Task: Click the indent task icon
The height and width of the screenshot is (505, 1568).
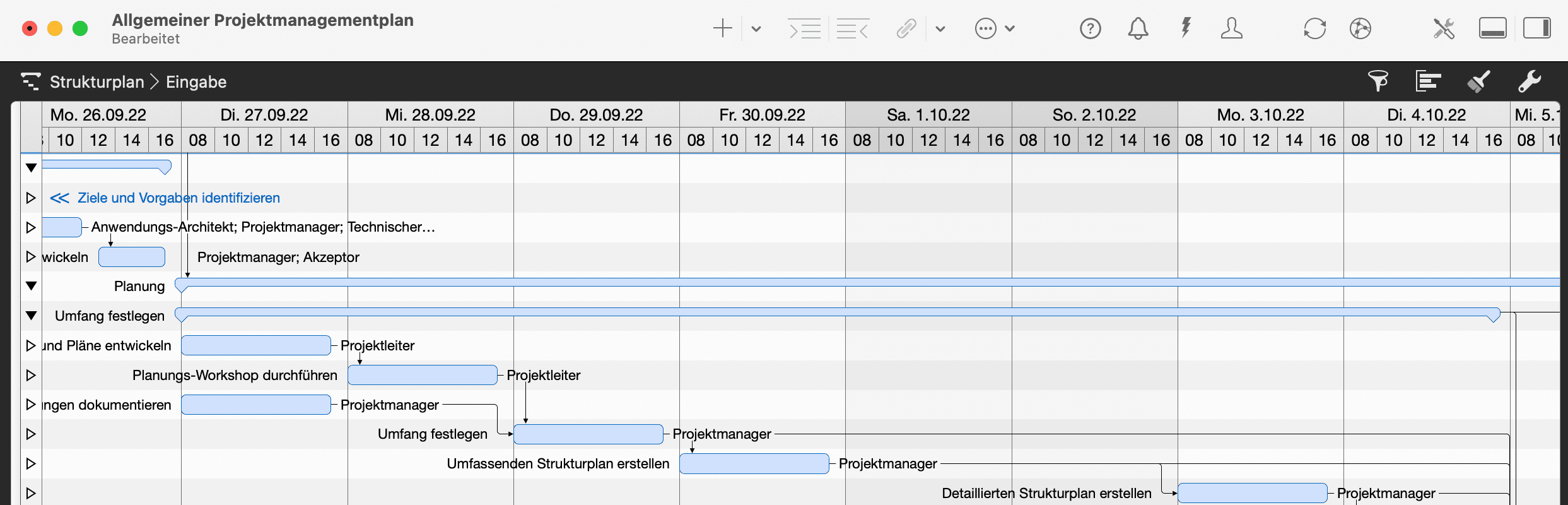Action: pos(804,28)
